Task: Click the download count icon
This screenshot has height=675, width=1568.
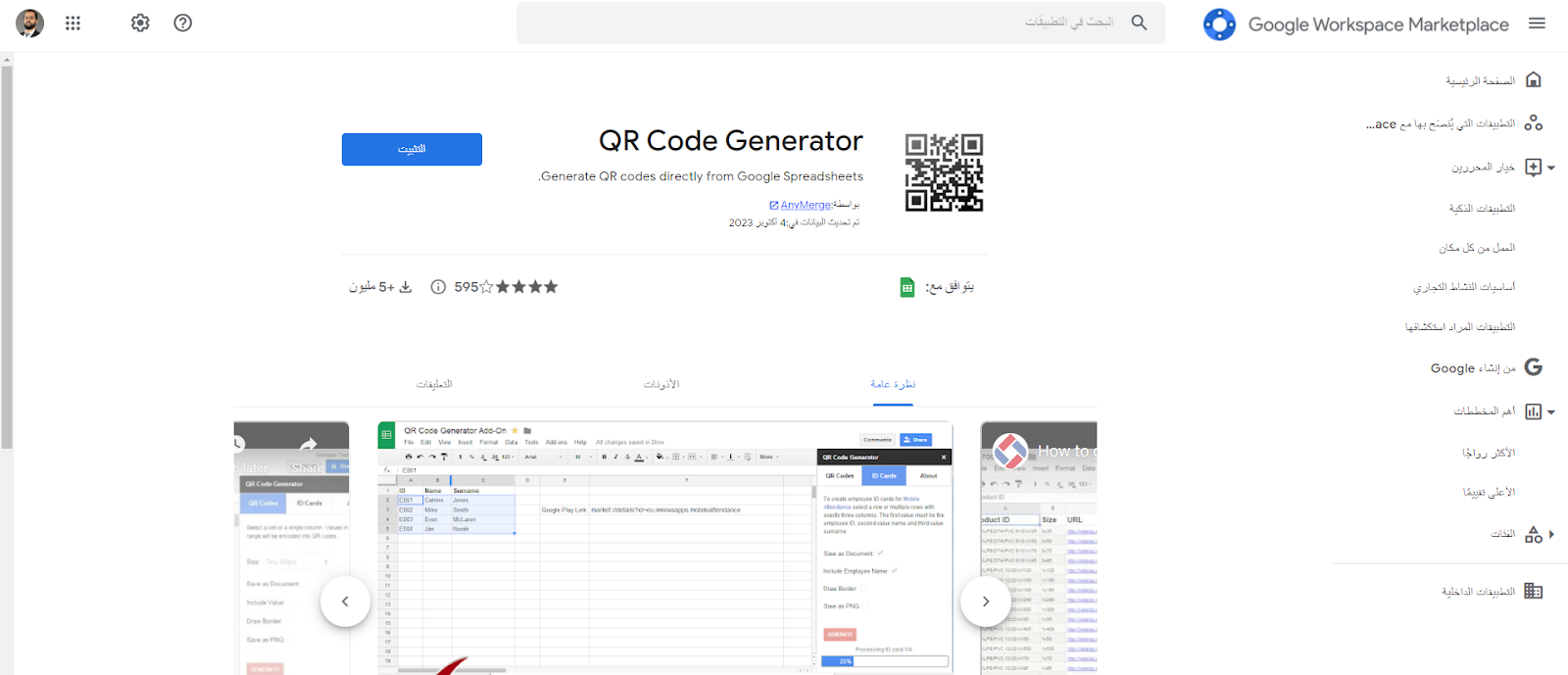Action: click(406, 287)
